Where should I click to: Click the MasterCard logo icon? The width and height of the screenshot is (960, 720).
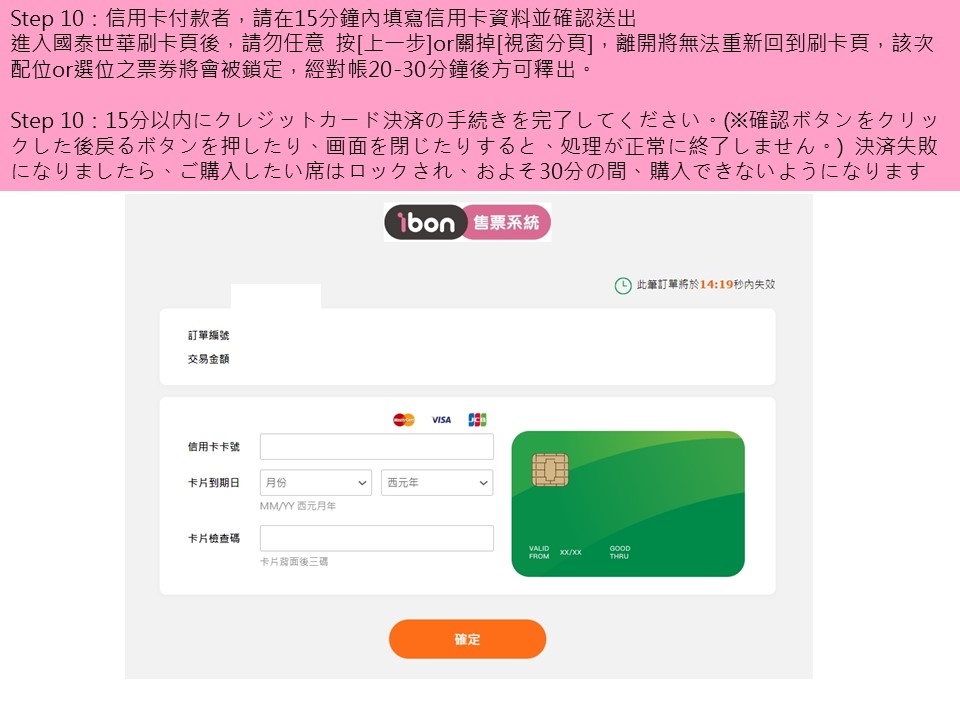pyautogui.click(x=404, y=420)
